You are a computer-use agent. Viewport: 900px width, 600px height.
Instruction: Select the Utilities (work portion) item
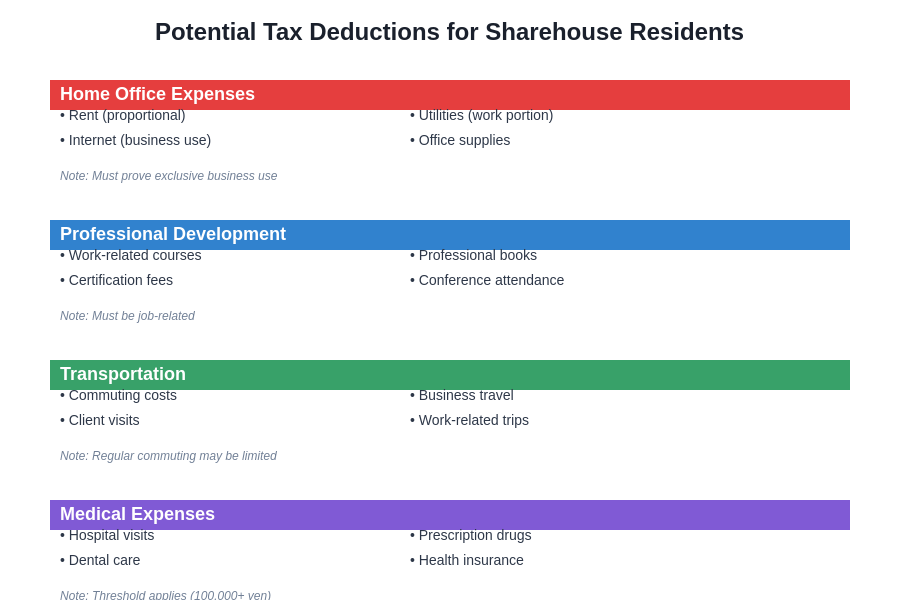click(481, 115)
